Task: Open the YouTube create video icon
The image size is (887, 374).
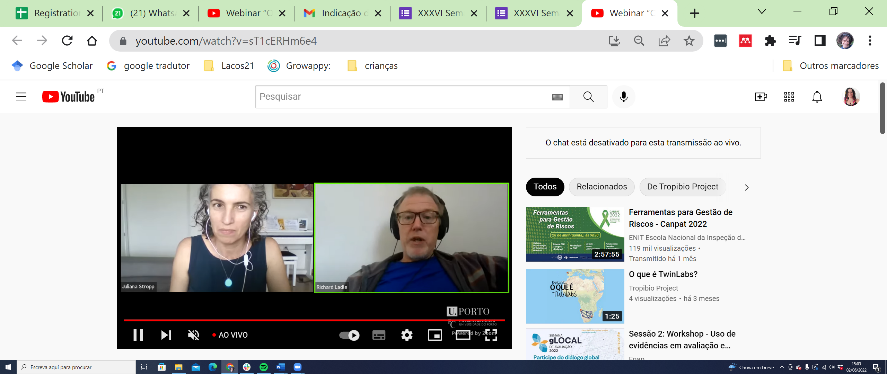Action: [x=761, y=97]
